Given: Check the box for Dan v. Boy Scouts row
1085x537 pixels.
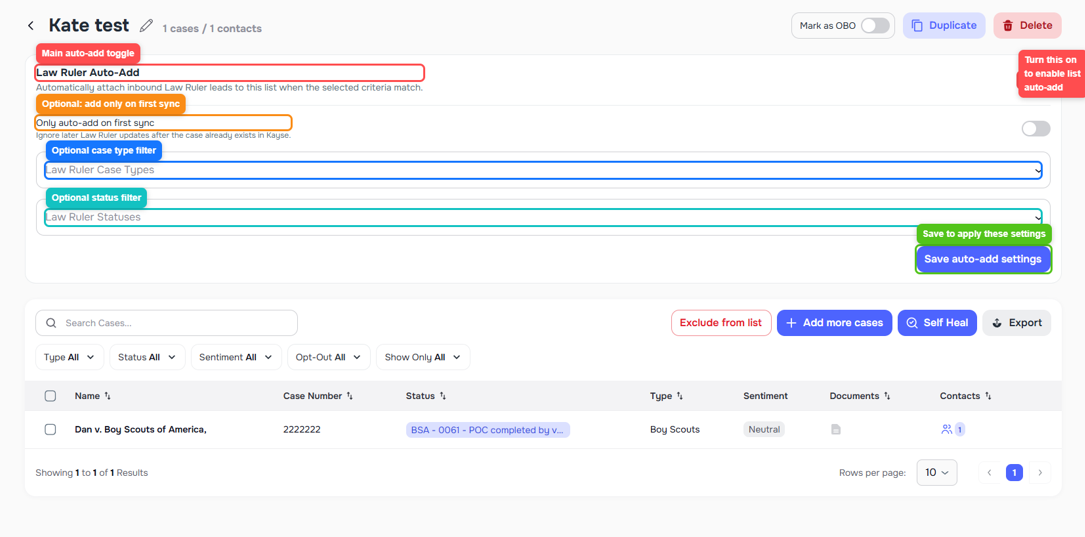Looking at the screenshot, I should (x=50, y=430).
